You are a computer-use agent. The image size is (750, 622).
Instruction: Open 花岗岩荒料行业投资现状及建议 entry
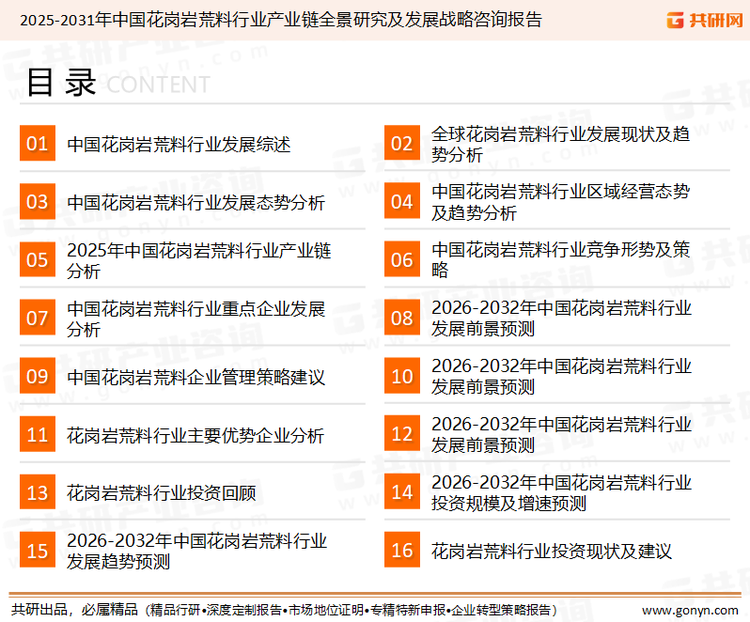[x=551, y=551]
